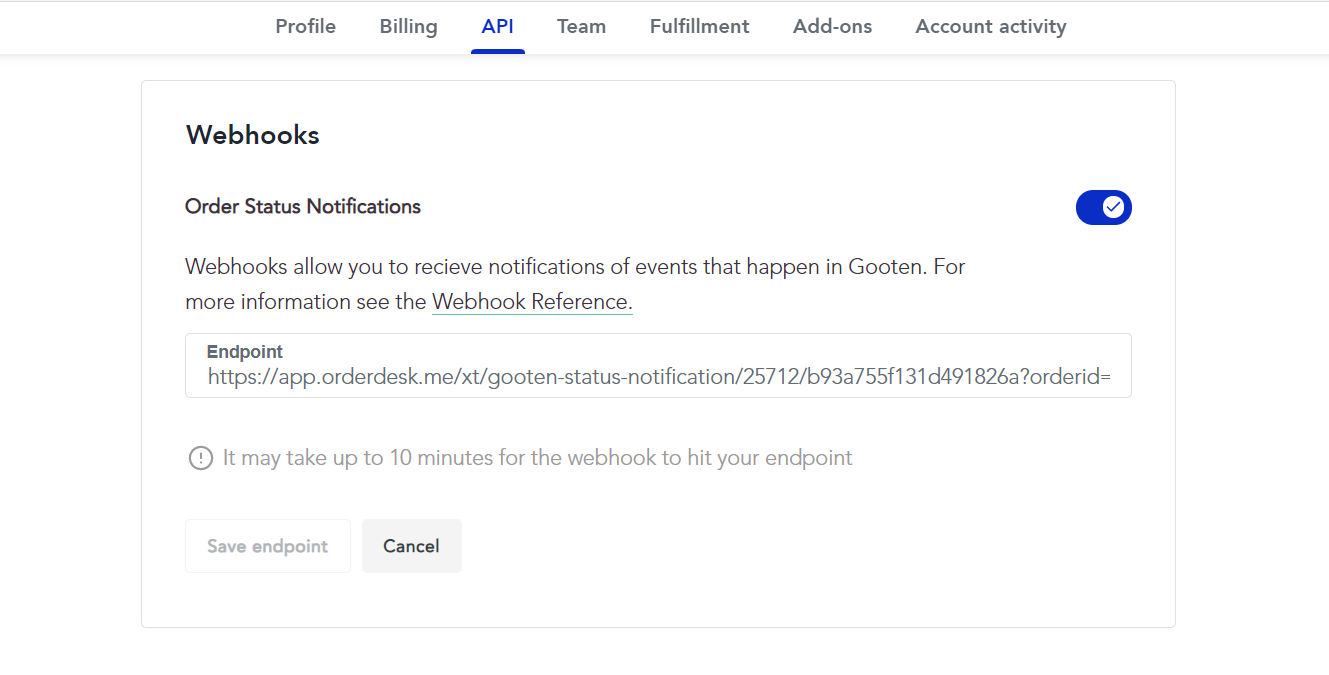Open the Fulfillment tab

[699, 27]
